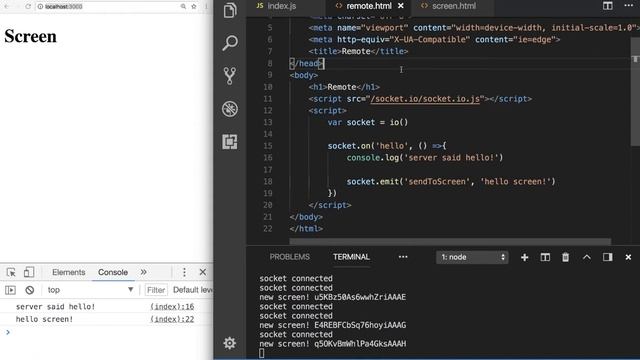
Task: Move panel position icon in terminal
Action: coord(607,257)
